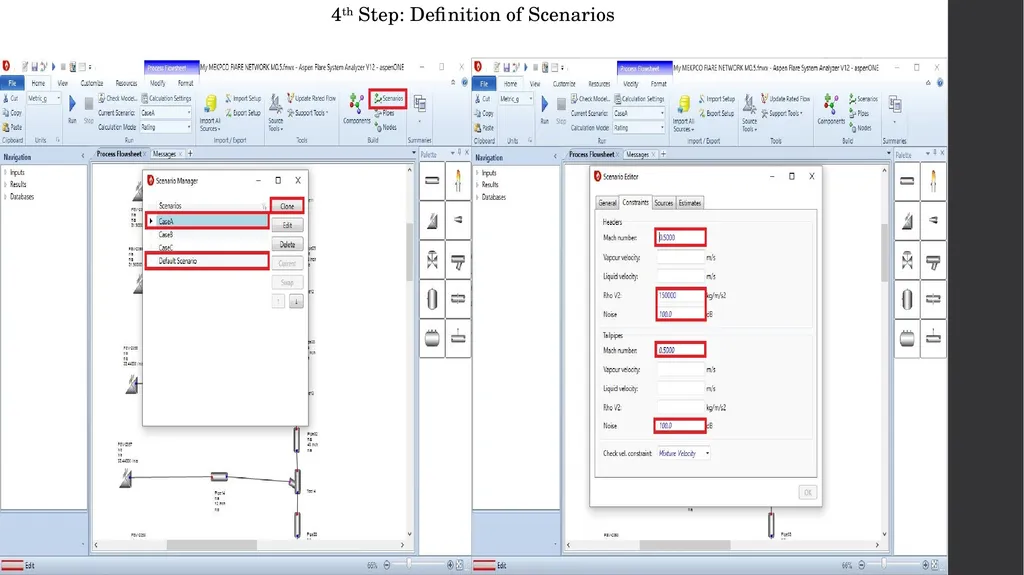Click Update Rated Flow in the Scenario Manager window ribbon
Screen dimensions: 1024x575
pyautogui.click(x=312, y=99)
